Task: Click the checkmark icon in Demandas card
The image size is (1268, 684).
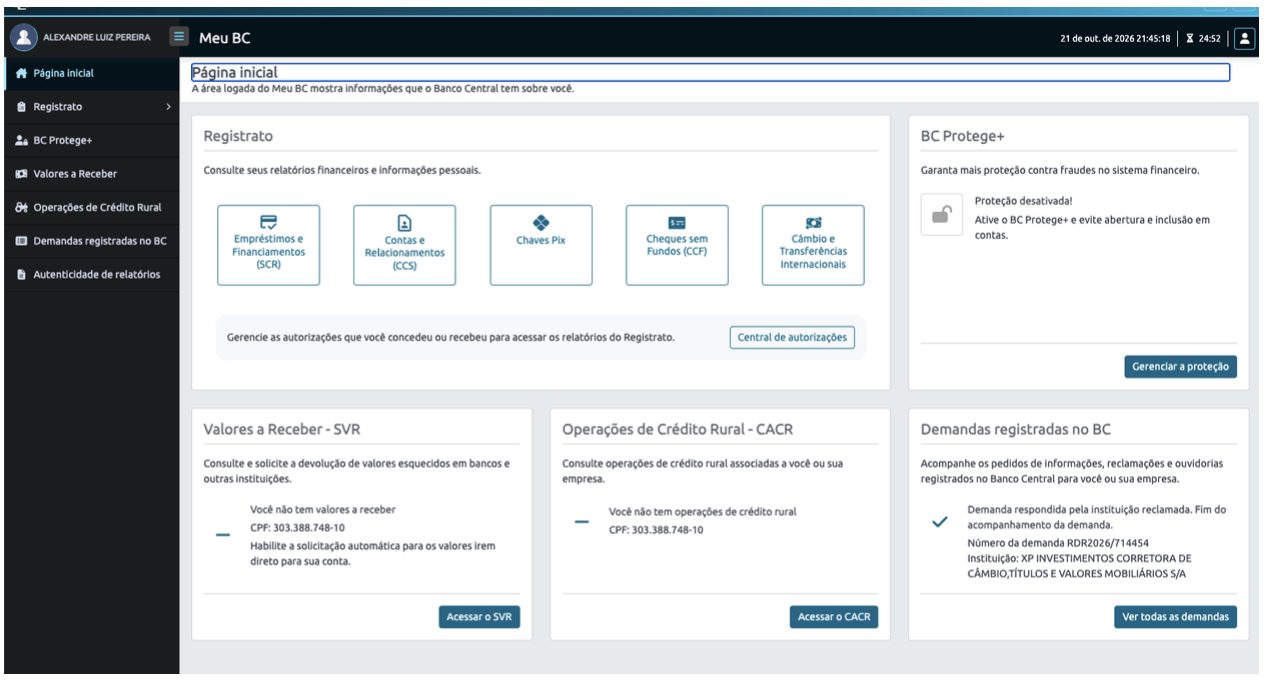Action: point(939,523)
